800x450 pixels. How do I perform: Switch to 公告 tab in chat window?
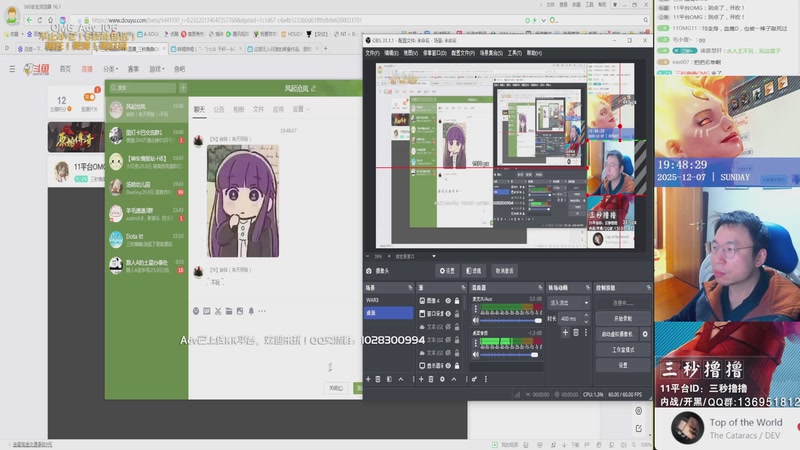point(219,109)
